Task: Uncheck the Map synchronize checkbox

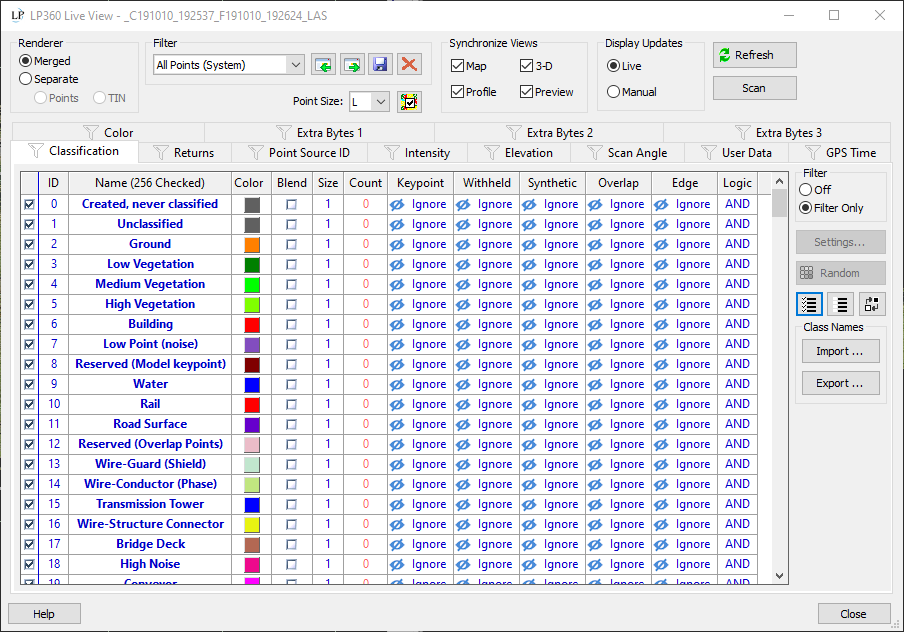Action: tap(457, 66)
